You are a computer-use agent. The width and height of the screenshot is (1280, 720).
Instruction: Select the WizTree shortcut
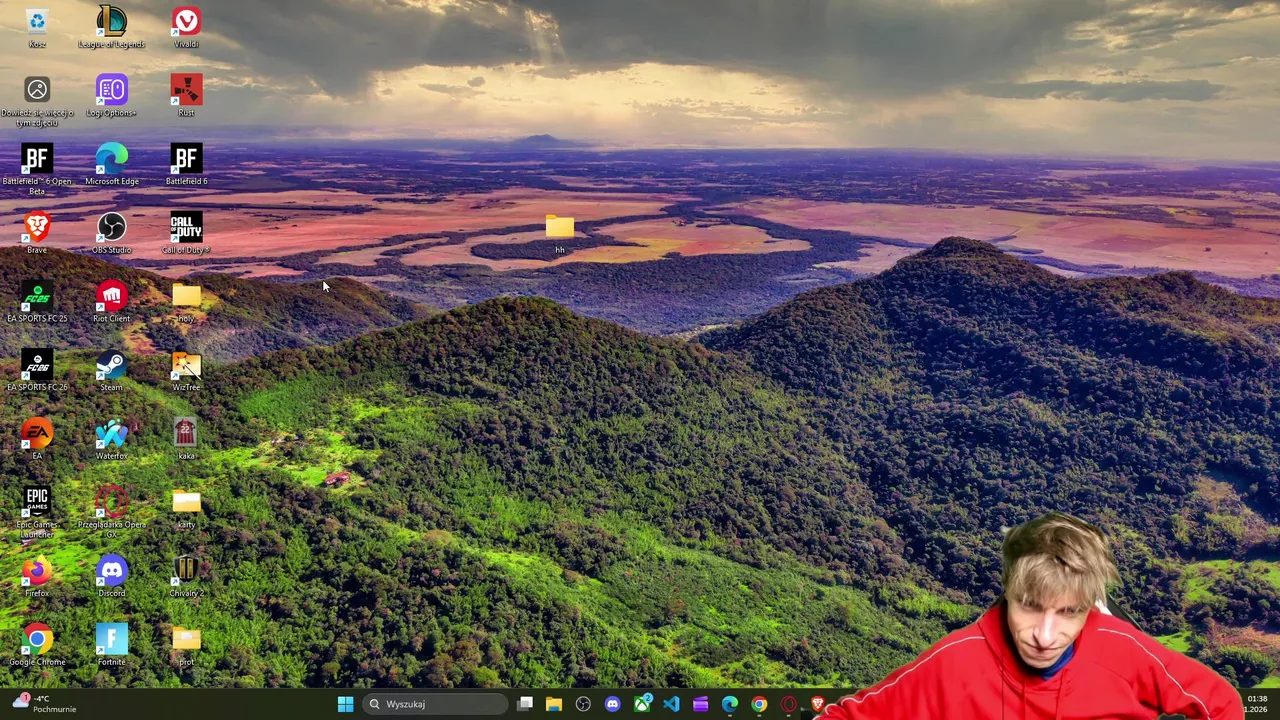click(x=186, y=371)
